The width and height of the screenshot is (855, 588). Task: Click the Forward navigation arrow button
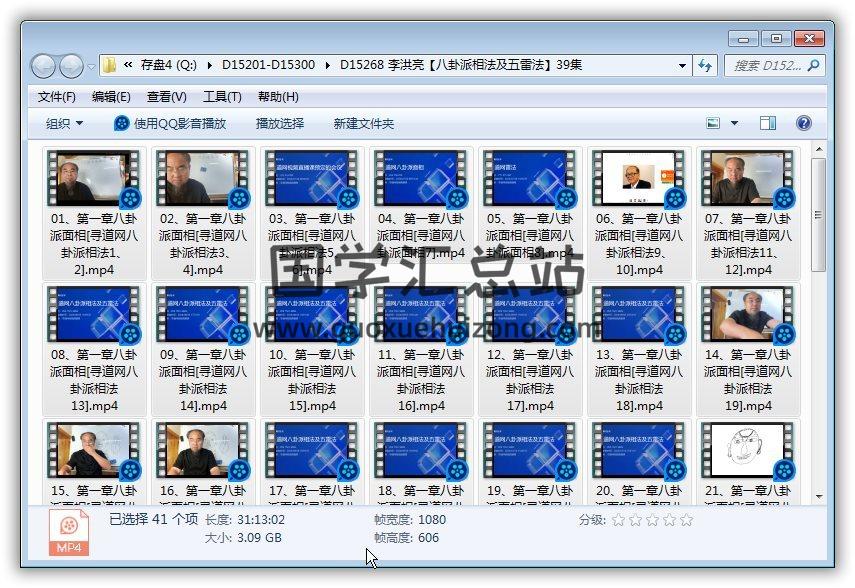(71, 66)
